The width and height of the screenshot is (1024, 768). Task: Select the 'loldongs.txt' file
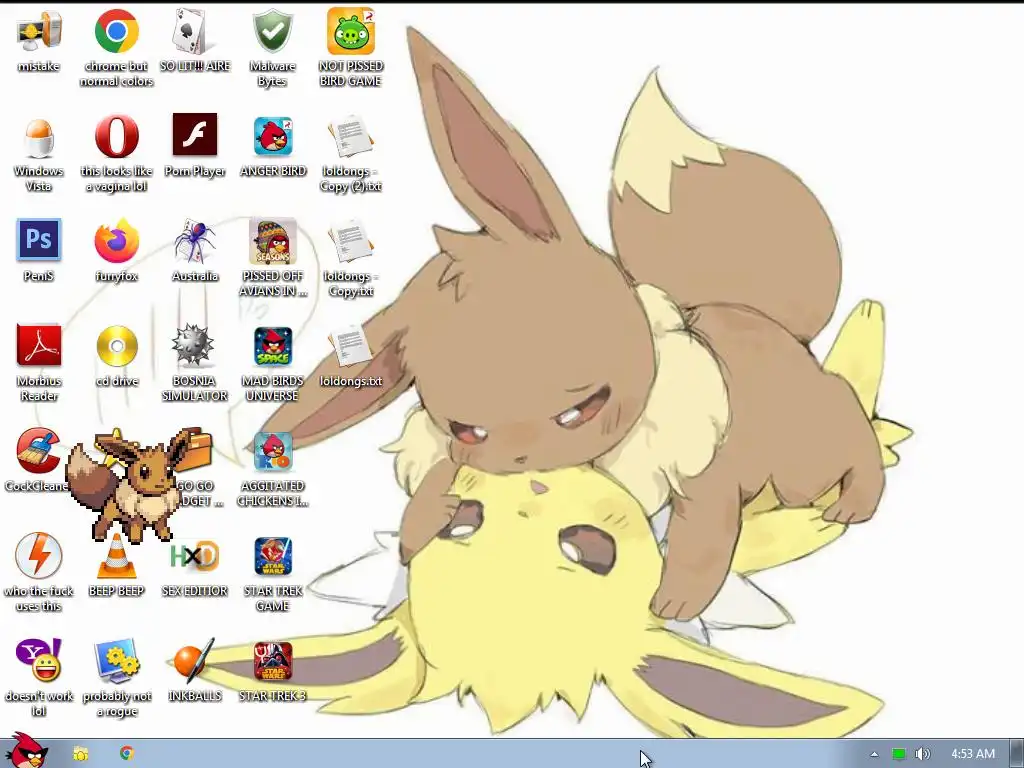(x=351, y=347)
